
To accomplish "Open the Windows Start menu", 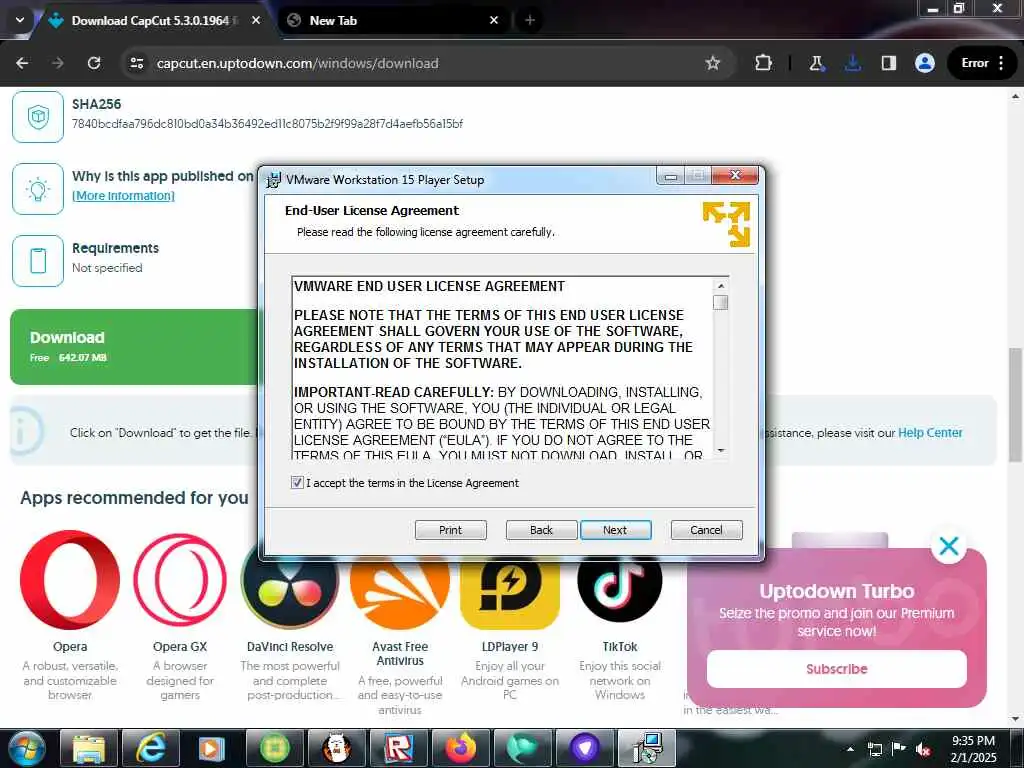I will tap(27, 748).
